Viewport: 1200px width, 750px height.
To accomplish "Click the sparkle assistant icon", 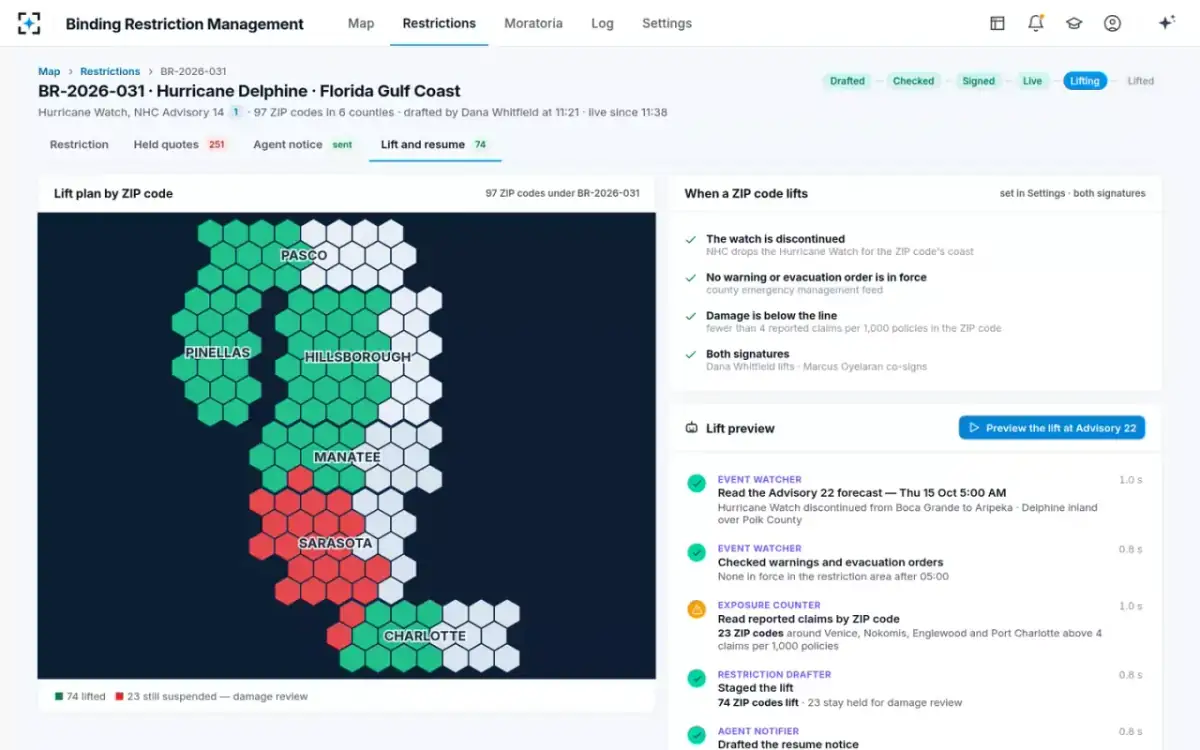I will point(1166,23).
